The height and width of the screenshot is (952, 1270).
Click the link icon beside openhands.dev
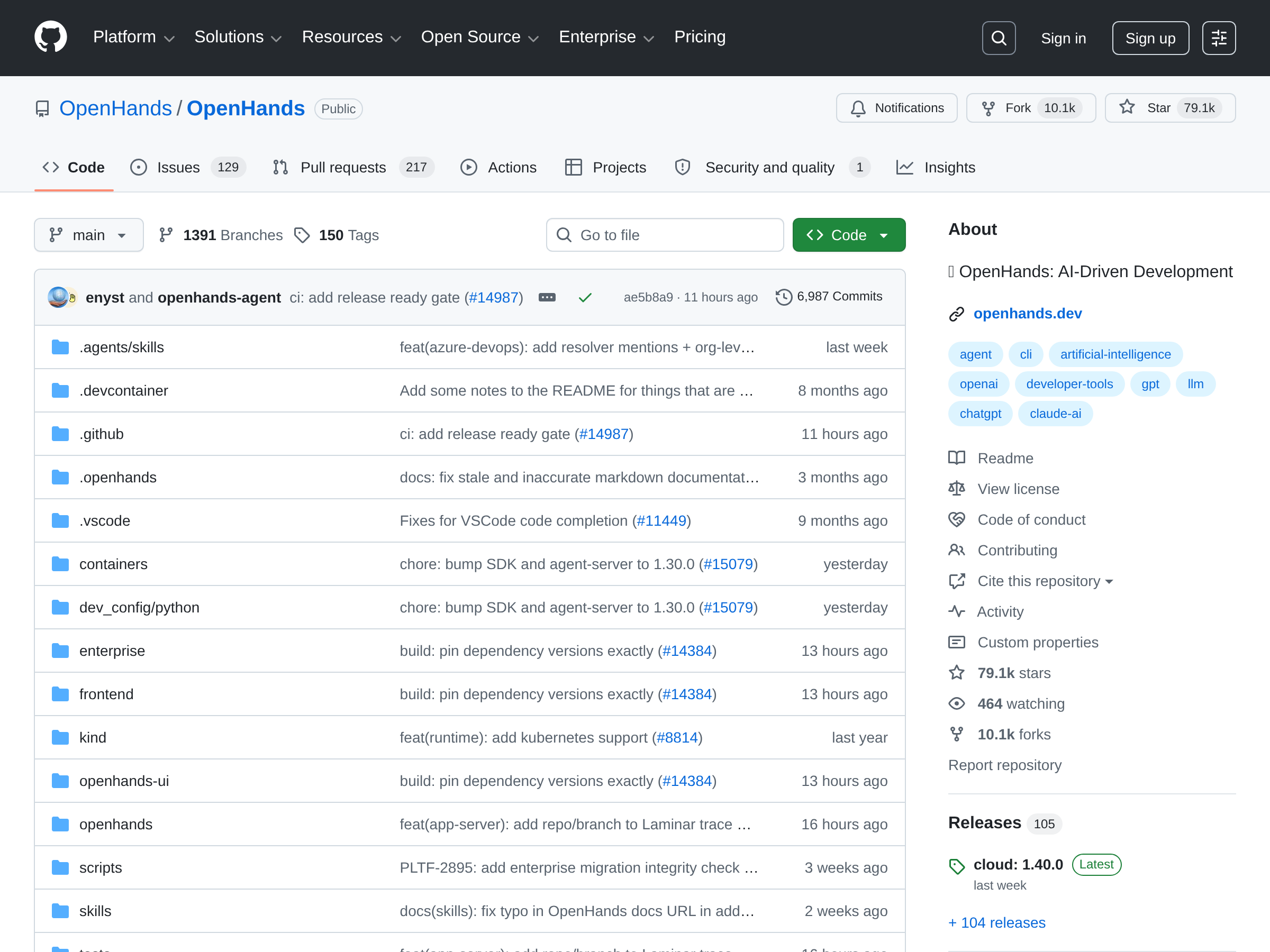[x=957, y=314]
